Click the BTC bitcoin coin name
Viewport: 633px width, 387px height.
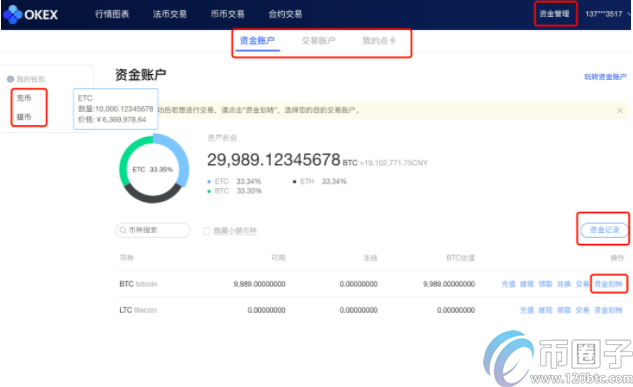138,284
